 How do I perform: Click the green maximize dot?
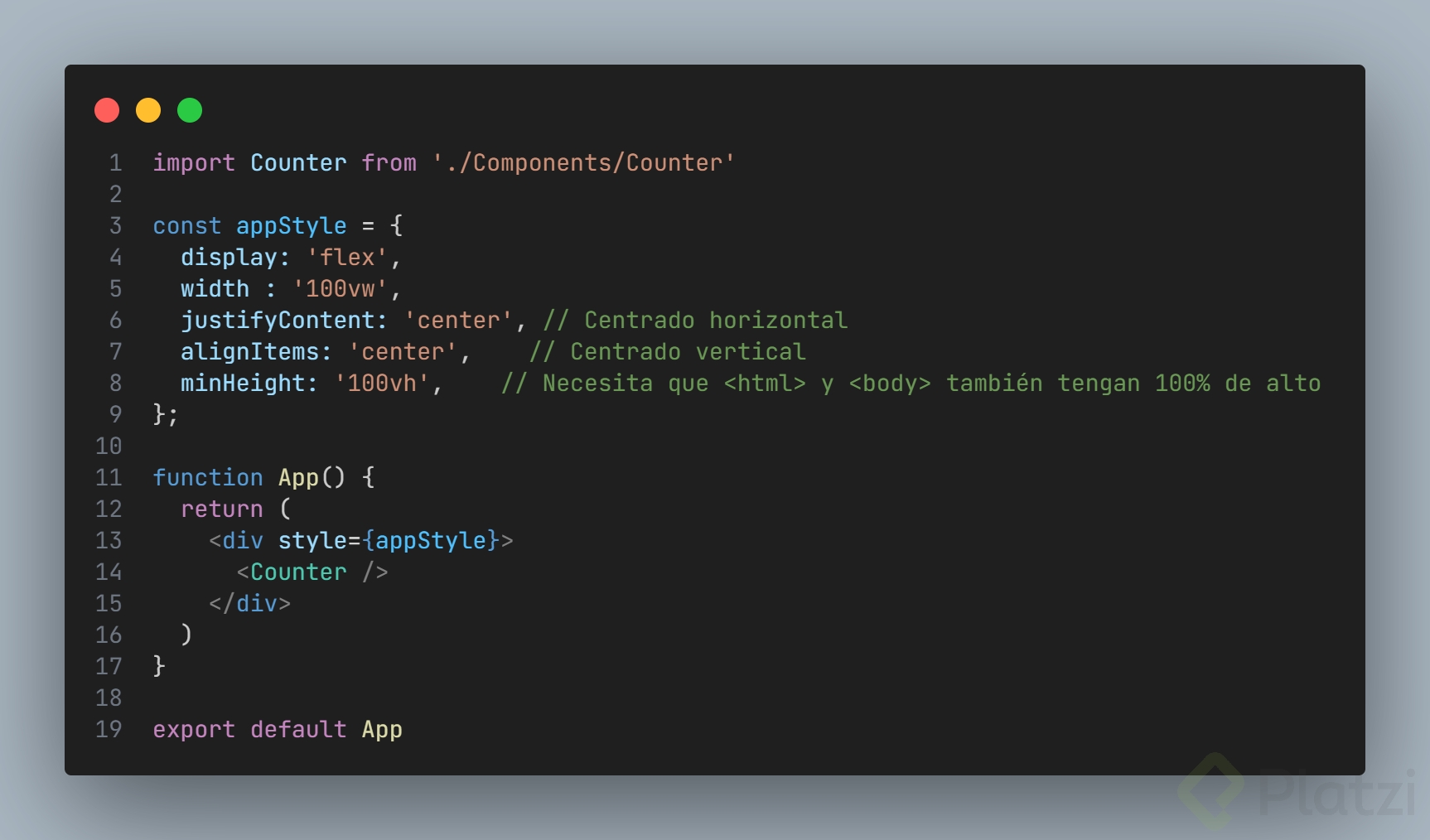tap(190, 110)
